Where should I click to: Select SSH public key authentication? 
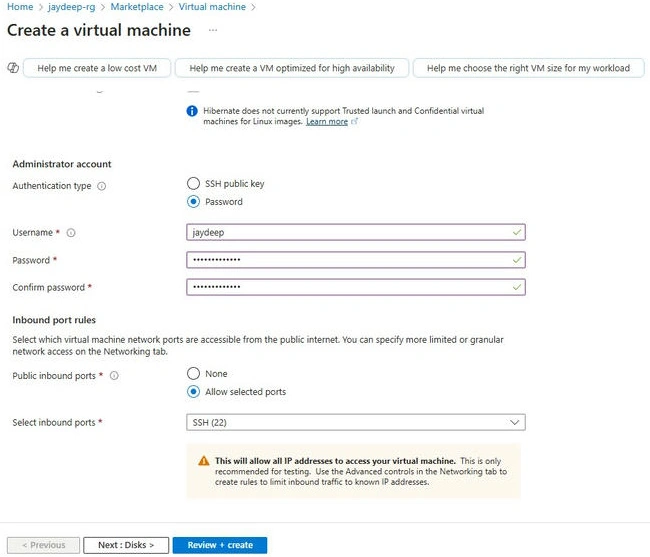pos(193,183)
